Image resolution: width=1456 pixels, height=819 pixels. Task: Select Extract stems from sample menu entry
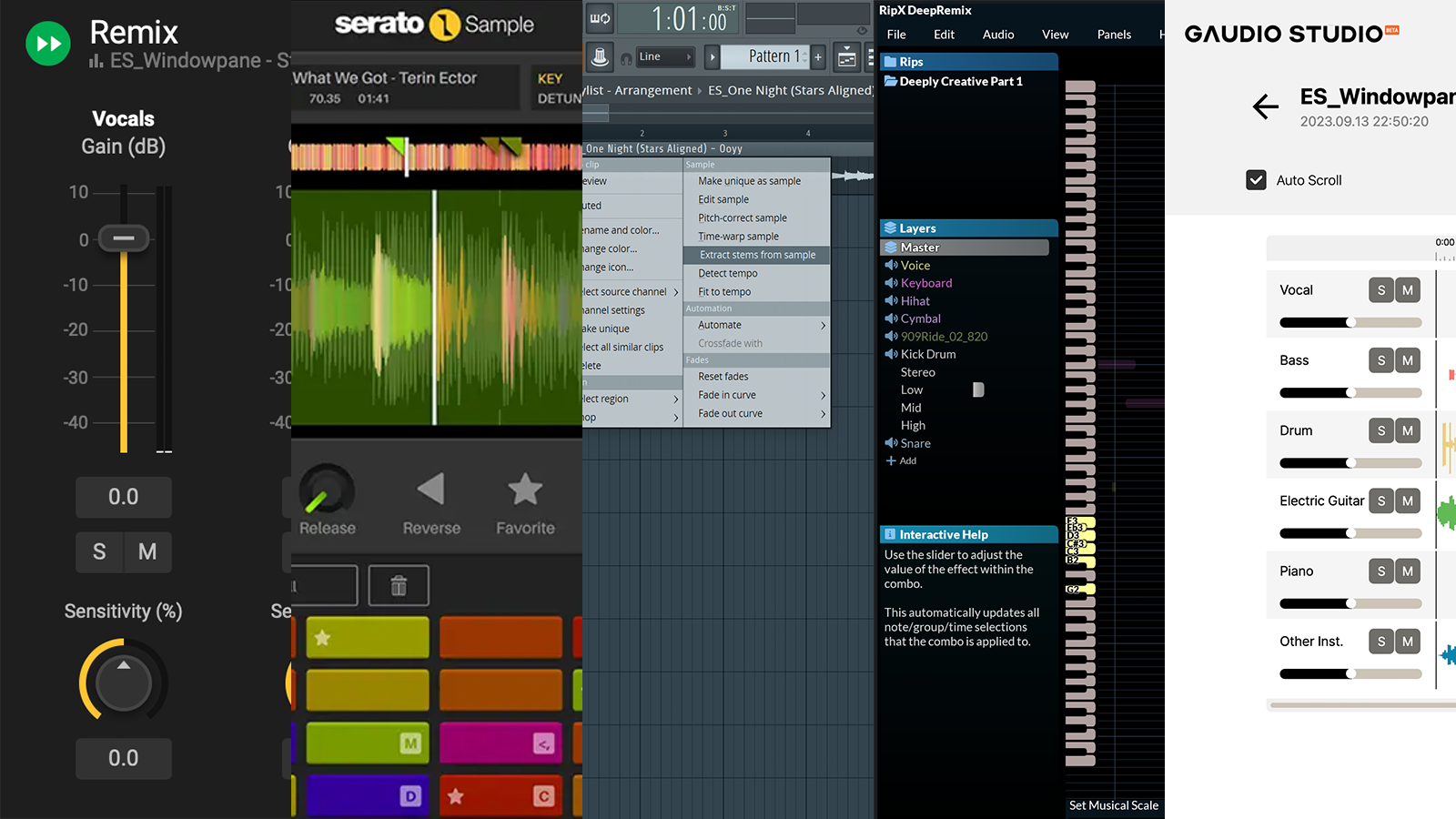point(756,254)
